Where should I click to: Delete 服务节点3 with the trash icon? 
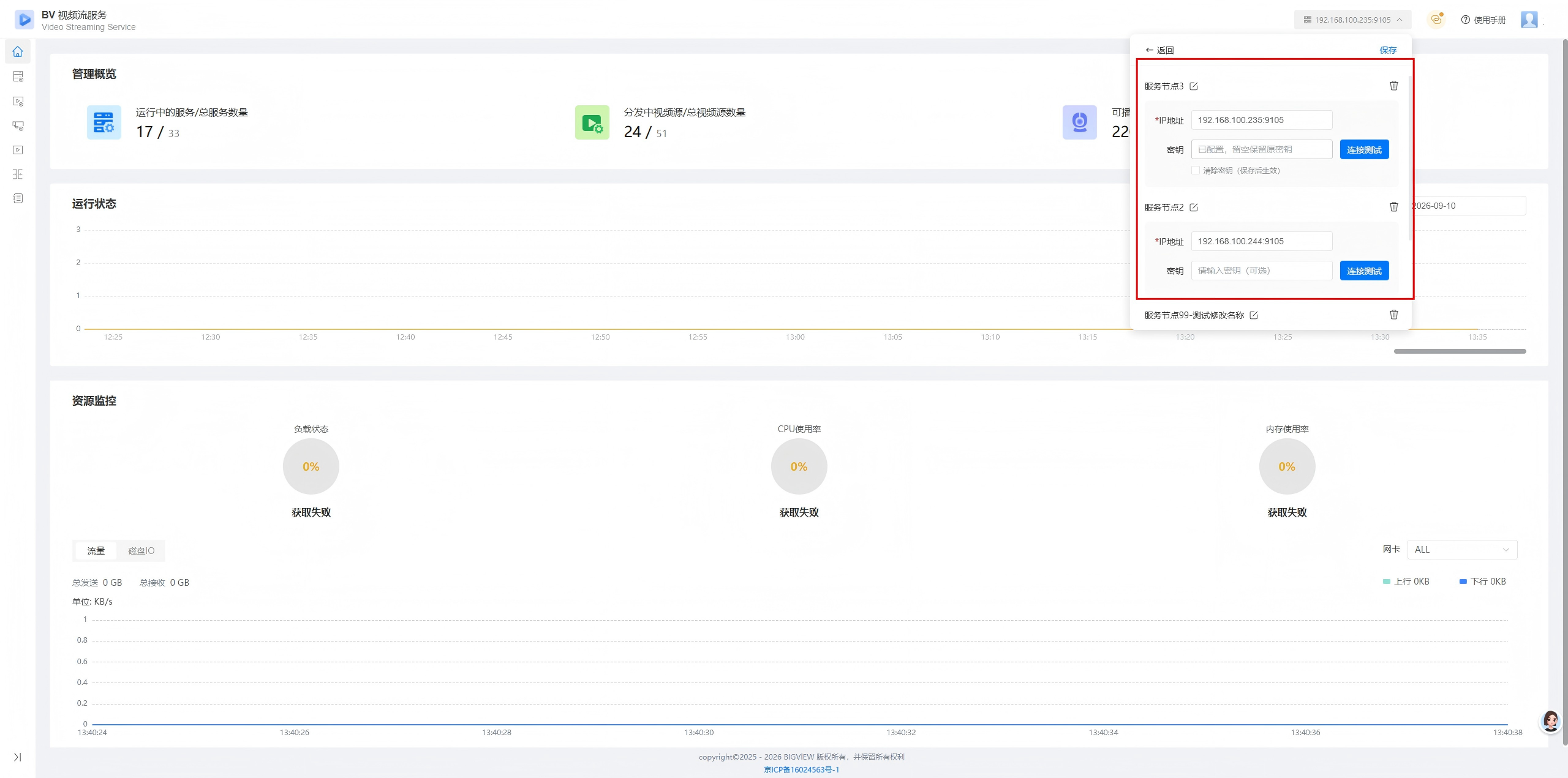[1394, 86]
